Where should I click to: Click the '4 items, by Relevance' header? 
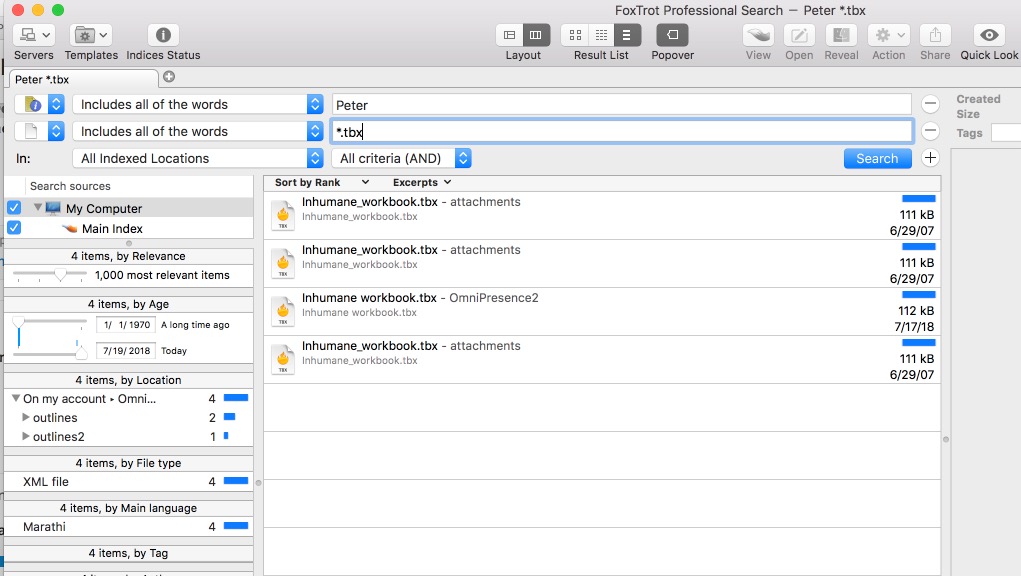(x=128, y=256)
